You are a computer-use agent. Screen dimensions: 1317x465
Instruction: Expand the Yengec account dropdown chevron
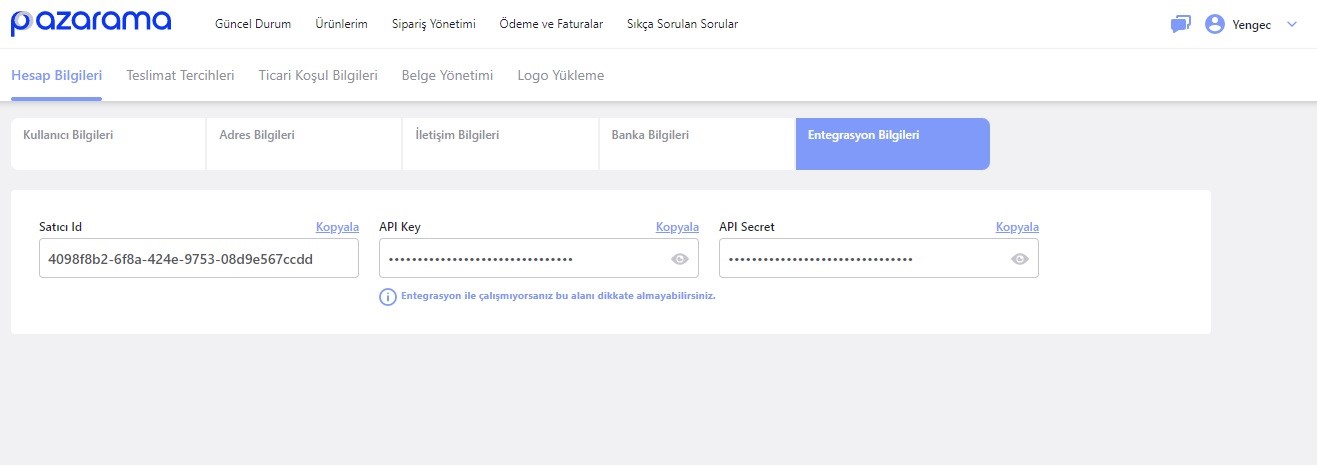(1291, 24)
